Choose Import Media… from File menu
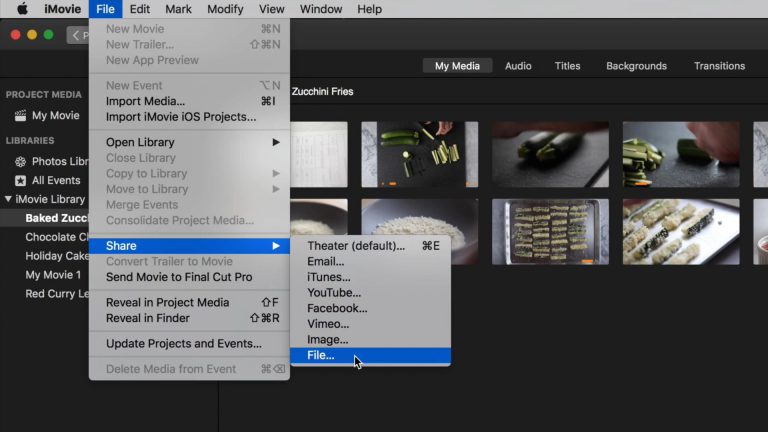 click(x=189, y=101)
